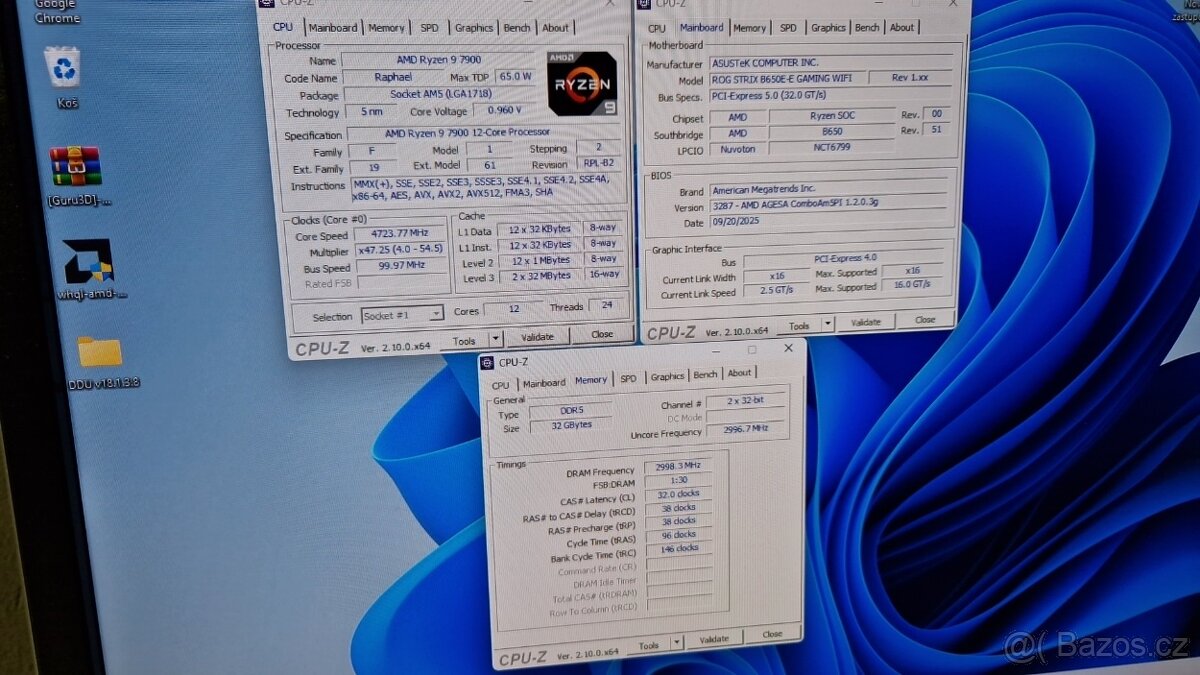Open the DDU v18.1.3.8 folder
Viewport: 1200px width, 675px height.
coord(102,363)
